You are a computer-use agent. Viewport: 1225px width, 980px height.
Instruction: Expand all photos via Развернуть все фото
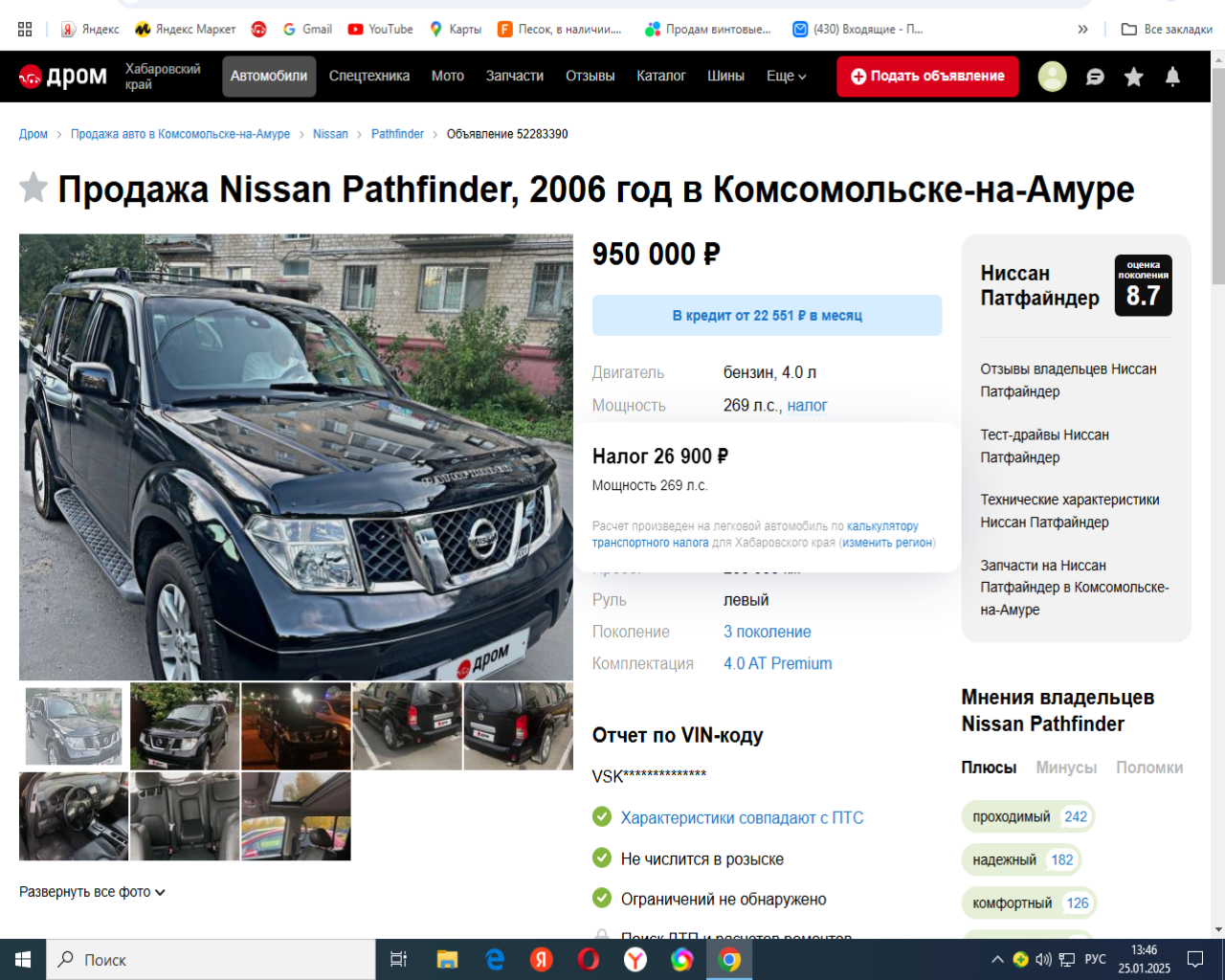(92, 892)
